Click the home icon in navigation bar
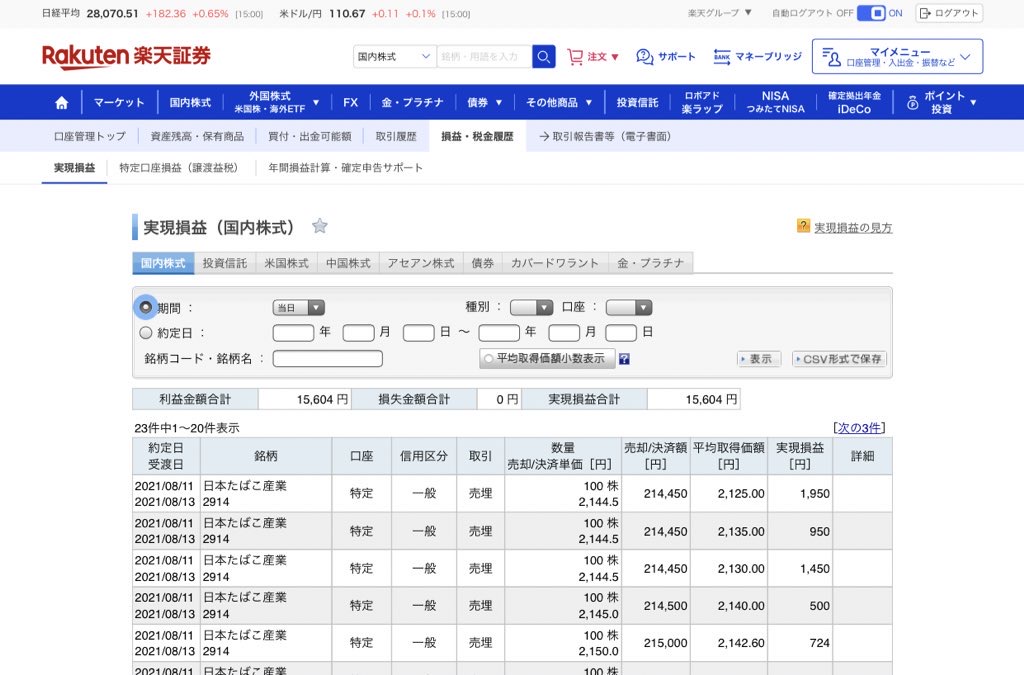1024x675 pixels. click(x=62, y=102)
